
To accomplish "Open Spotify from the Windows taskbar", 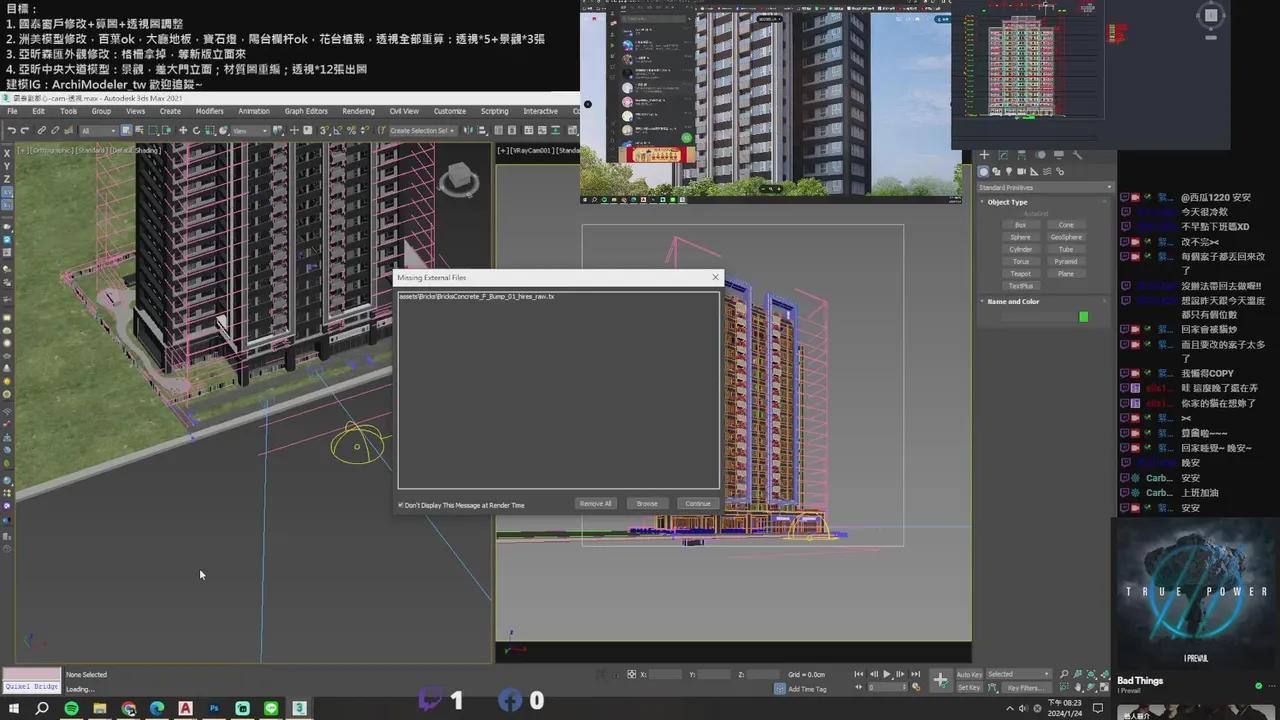I will [71, 708].
